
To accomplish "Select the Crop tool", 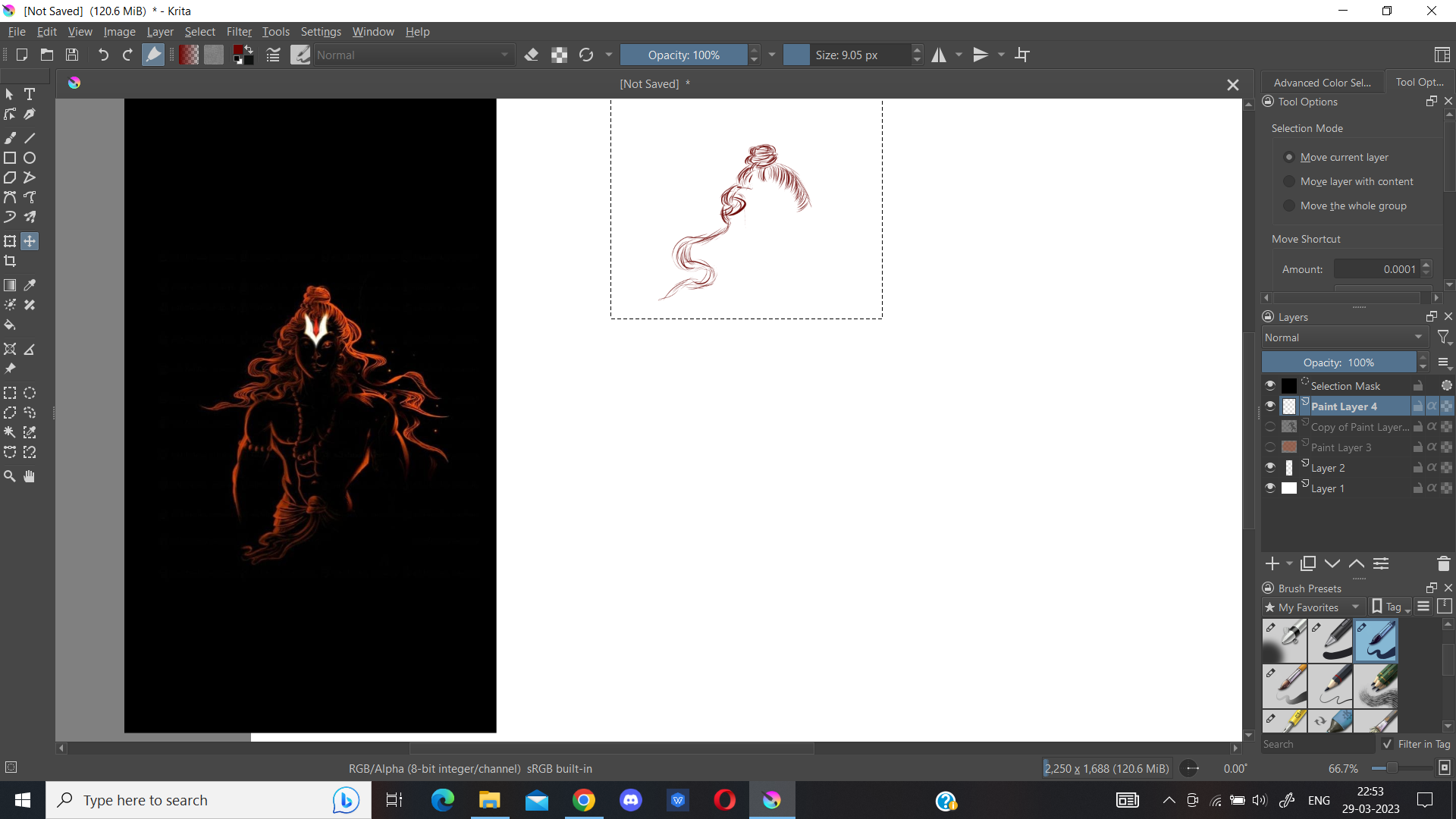I will (10, 262).
